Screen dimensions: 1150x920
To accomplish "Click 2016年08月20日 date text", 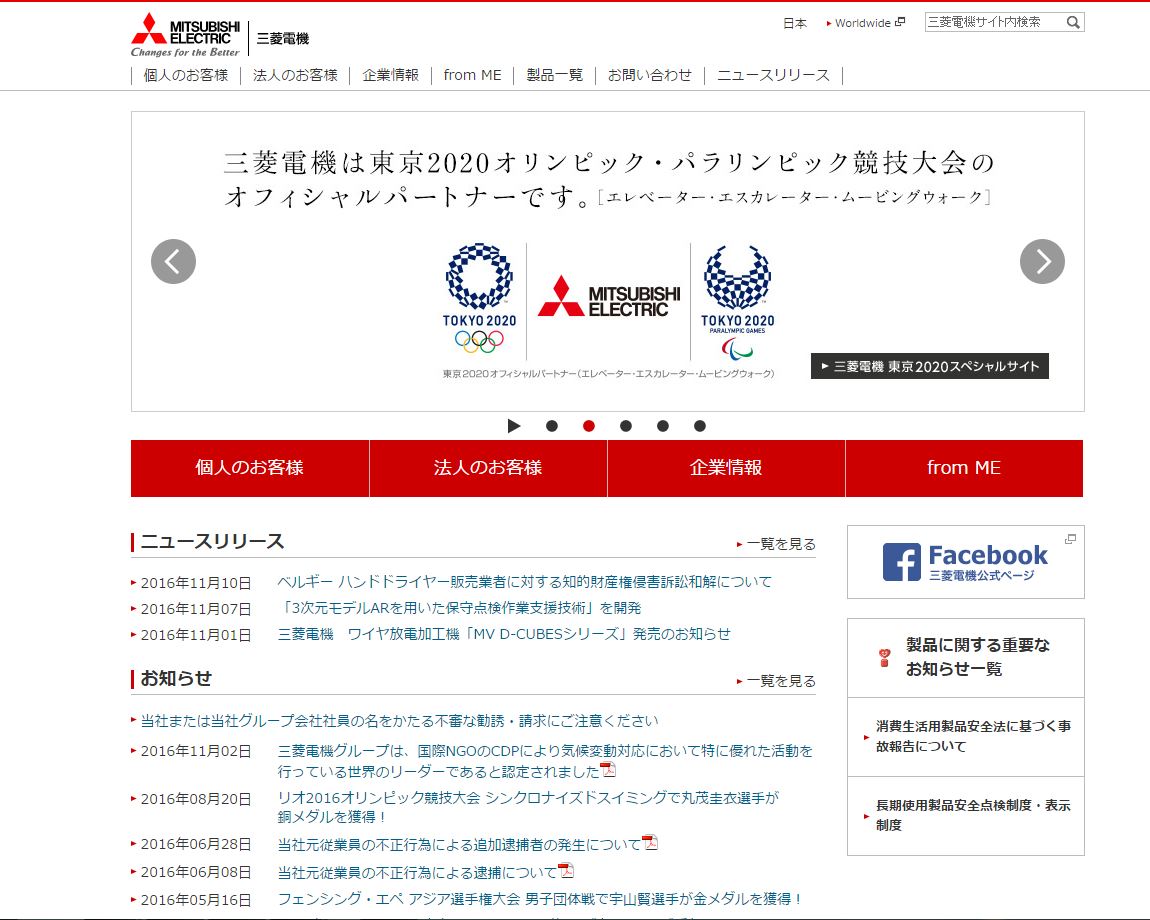I will [196, 799].
